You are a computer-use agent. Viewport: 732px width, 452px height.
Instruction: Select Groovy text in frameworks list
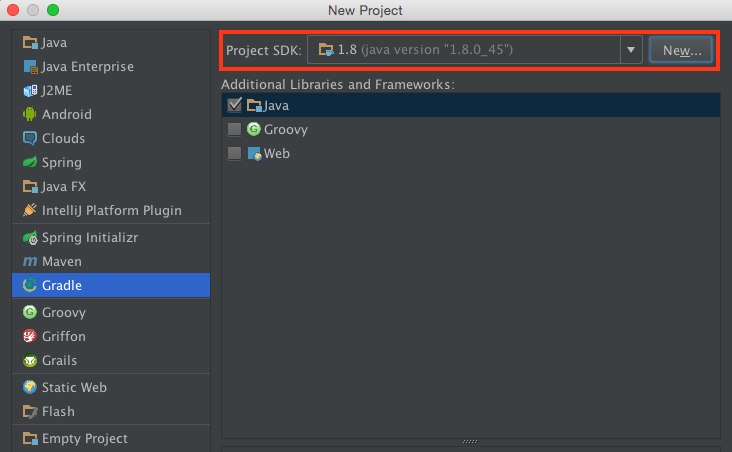point(286,129)
